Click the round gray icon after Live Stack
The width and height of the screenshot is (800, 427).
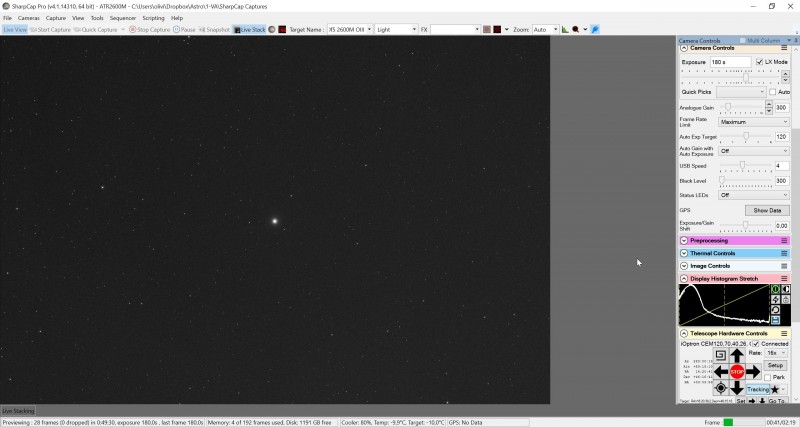click(272, 30)
